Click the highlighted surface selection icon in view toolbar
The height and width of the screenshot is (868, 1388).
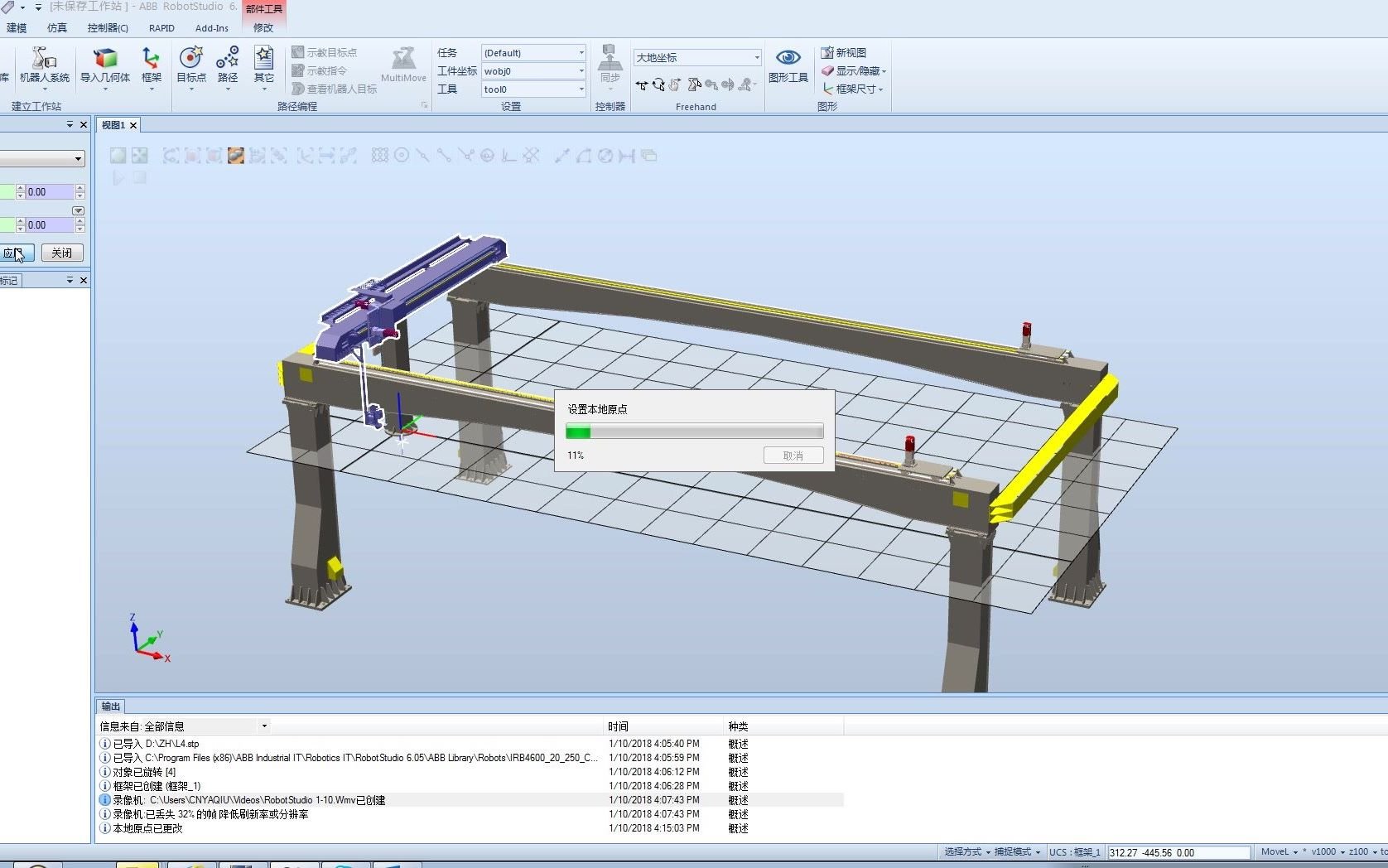236,156
